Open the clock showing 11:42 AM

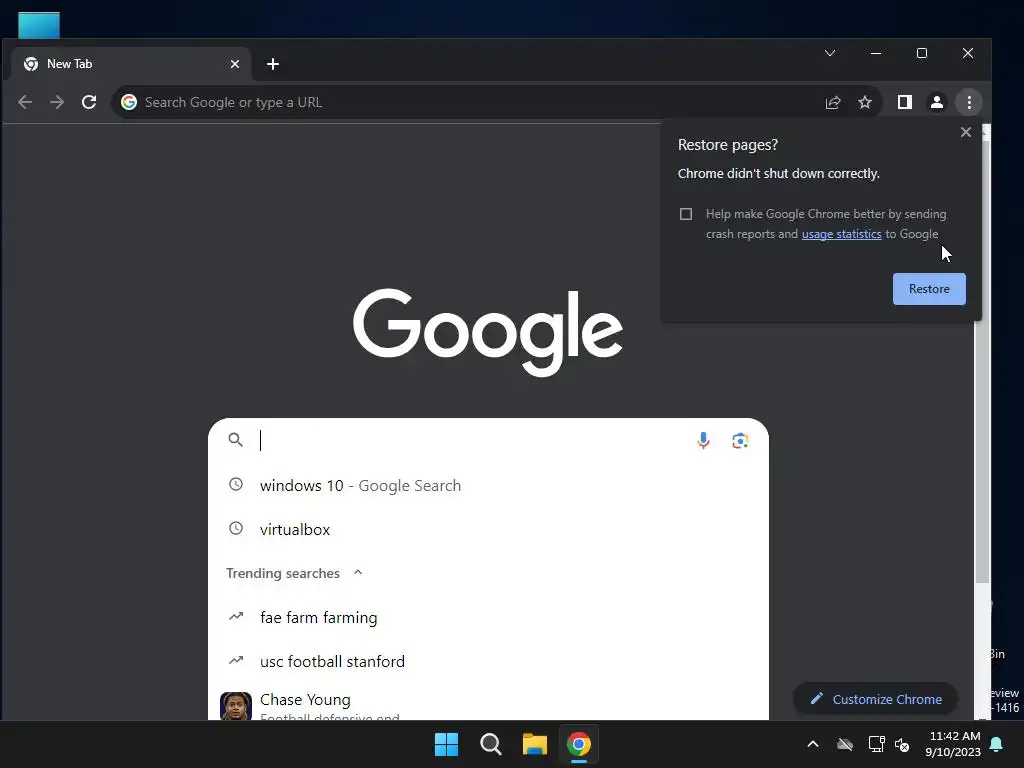(953, 744)
